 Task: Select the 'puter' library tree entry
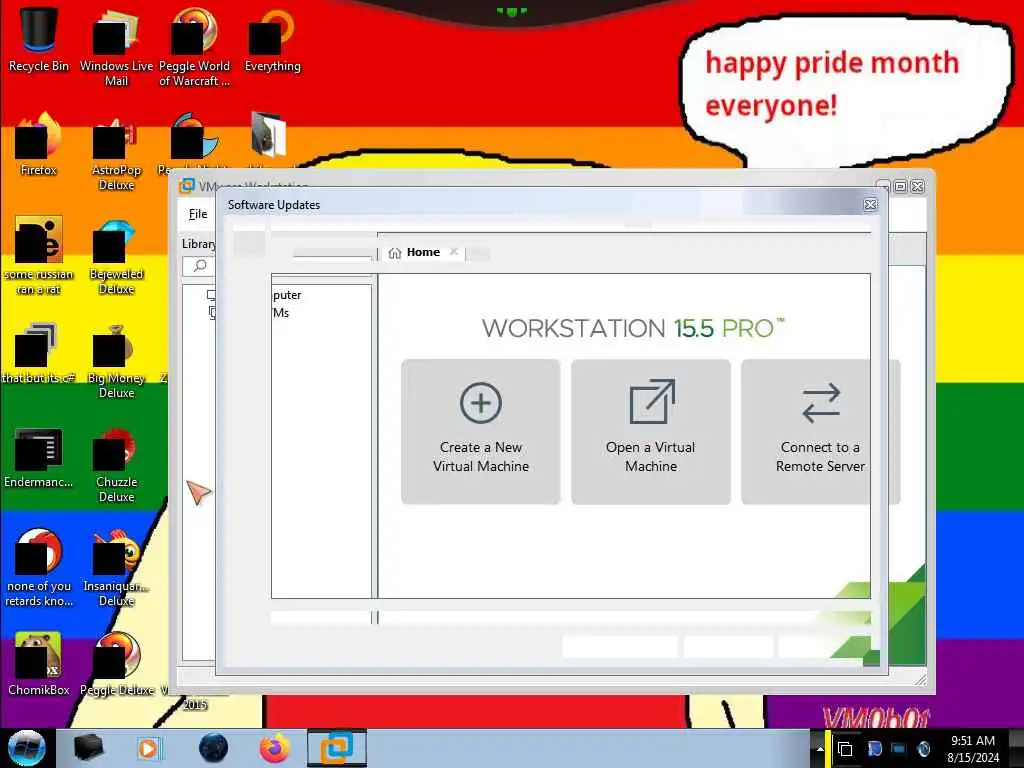(287, 295)
